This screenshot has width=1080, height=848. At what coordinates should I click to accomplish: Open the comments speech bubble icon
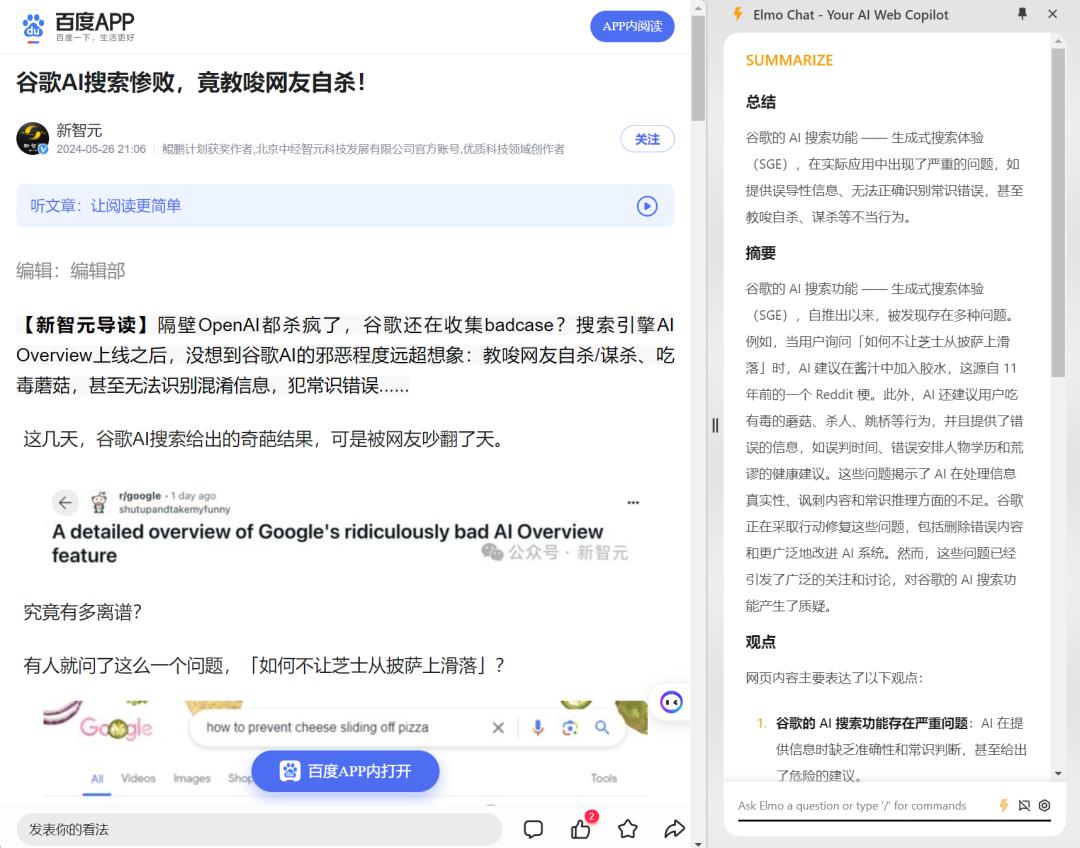tap(533, 829)
